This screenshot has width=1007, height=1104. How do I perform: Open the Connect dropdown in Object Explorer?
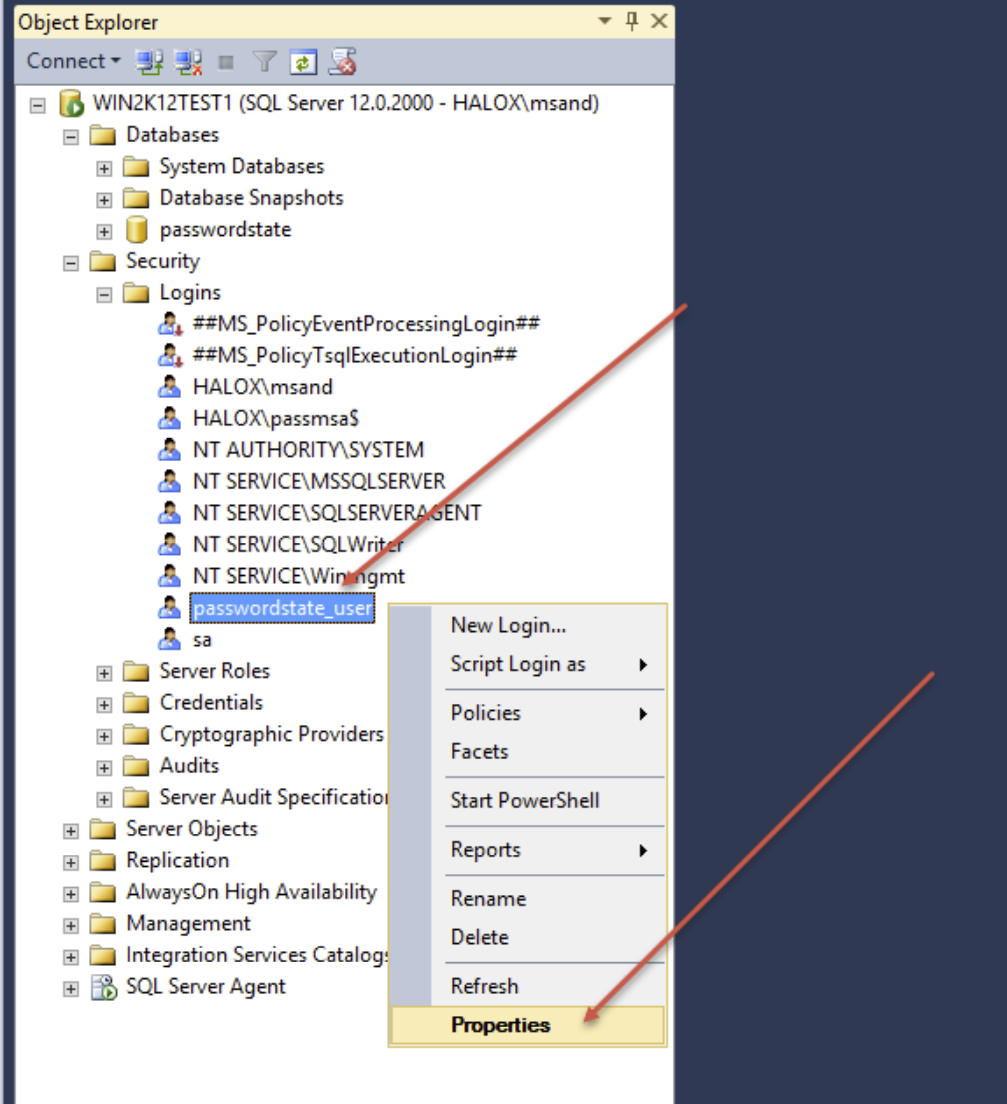click(73, 61)
